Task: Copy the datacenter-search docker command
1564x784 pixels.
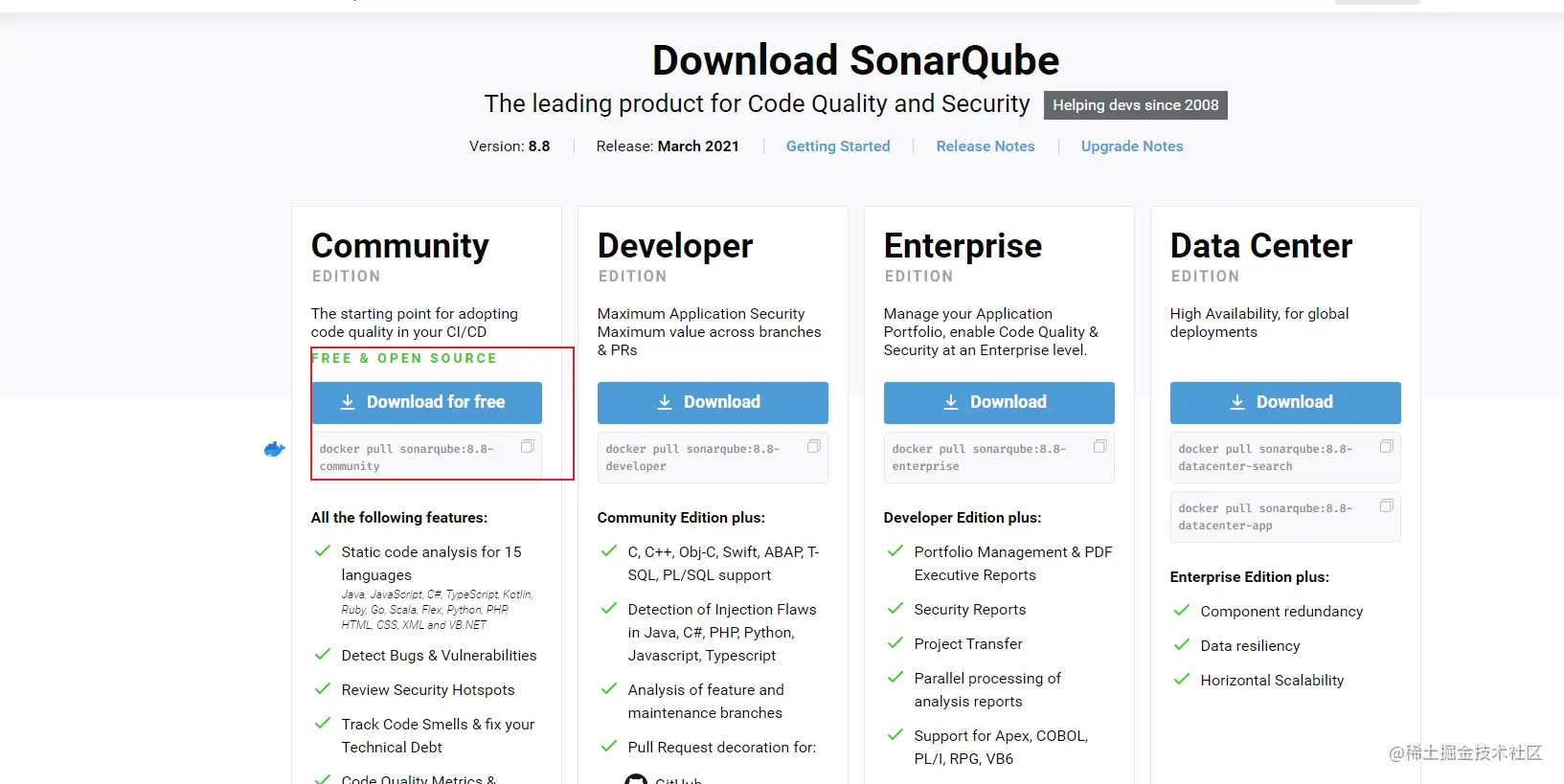Action: [x=1386, y=447]
